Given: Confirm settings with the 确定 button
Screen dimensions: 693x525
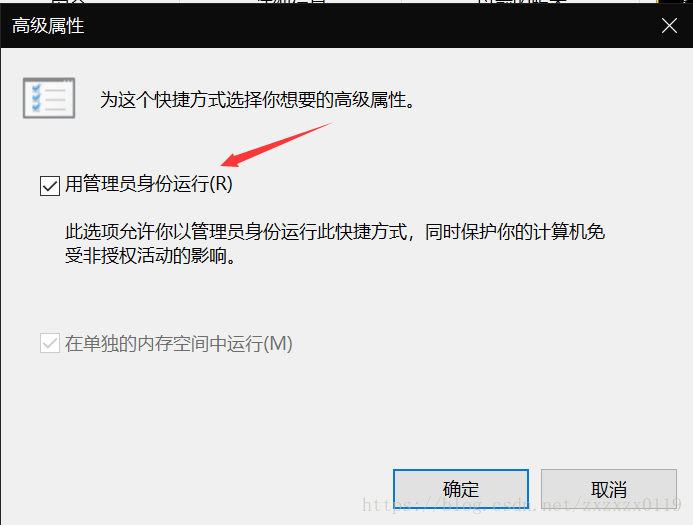Looking at the screenshot, I should coord(461,489).
